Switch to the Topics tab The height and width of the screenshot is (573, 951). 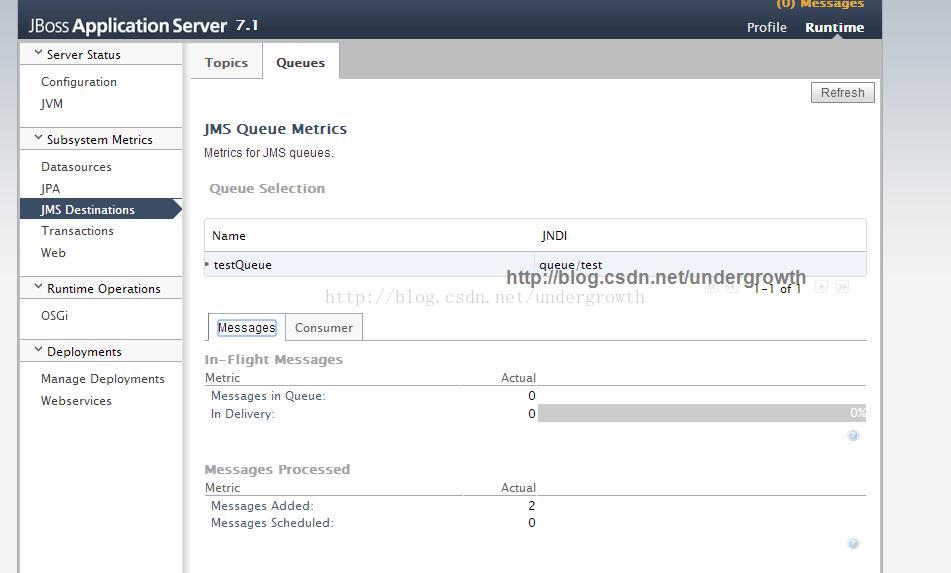pyautogui.click(x=226, y=62)
